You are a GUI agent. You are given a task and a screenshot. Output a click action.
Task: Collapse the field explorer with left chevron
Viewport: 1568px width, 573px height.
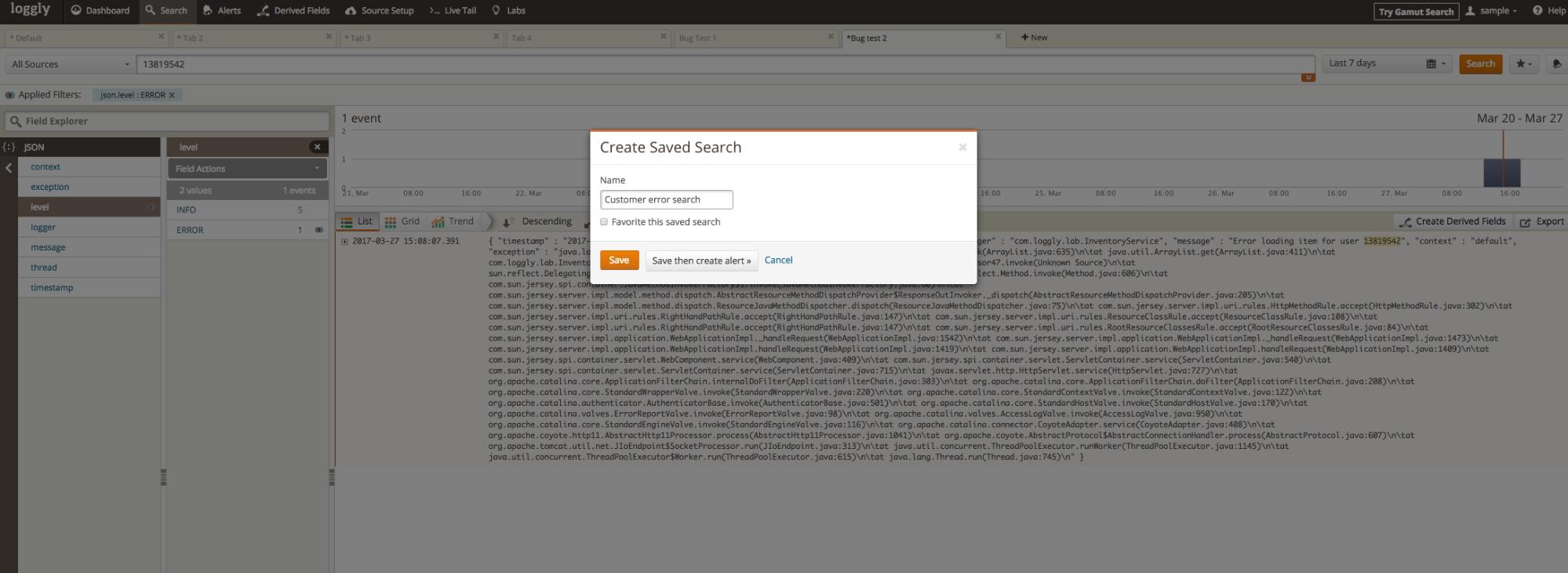click(9, 168)
